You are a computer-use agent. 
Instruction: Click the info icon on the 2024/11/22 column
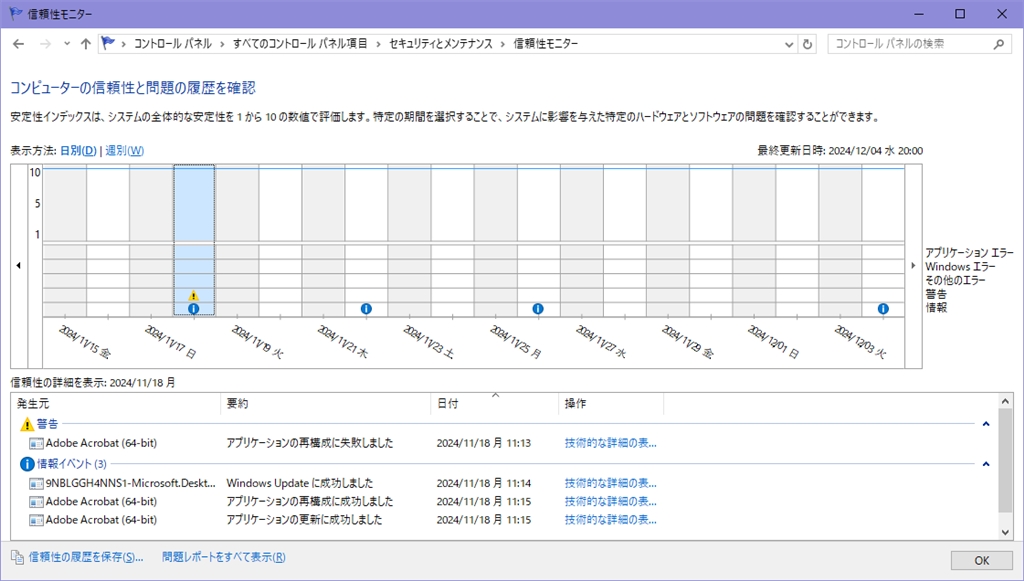(x=366, y=309)
